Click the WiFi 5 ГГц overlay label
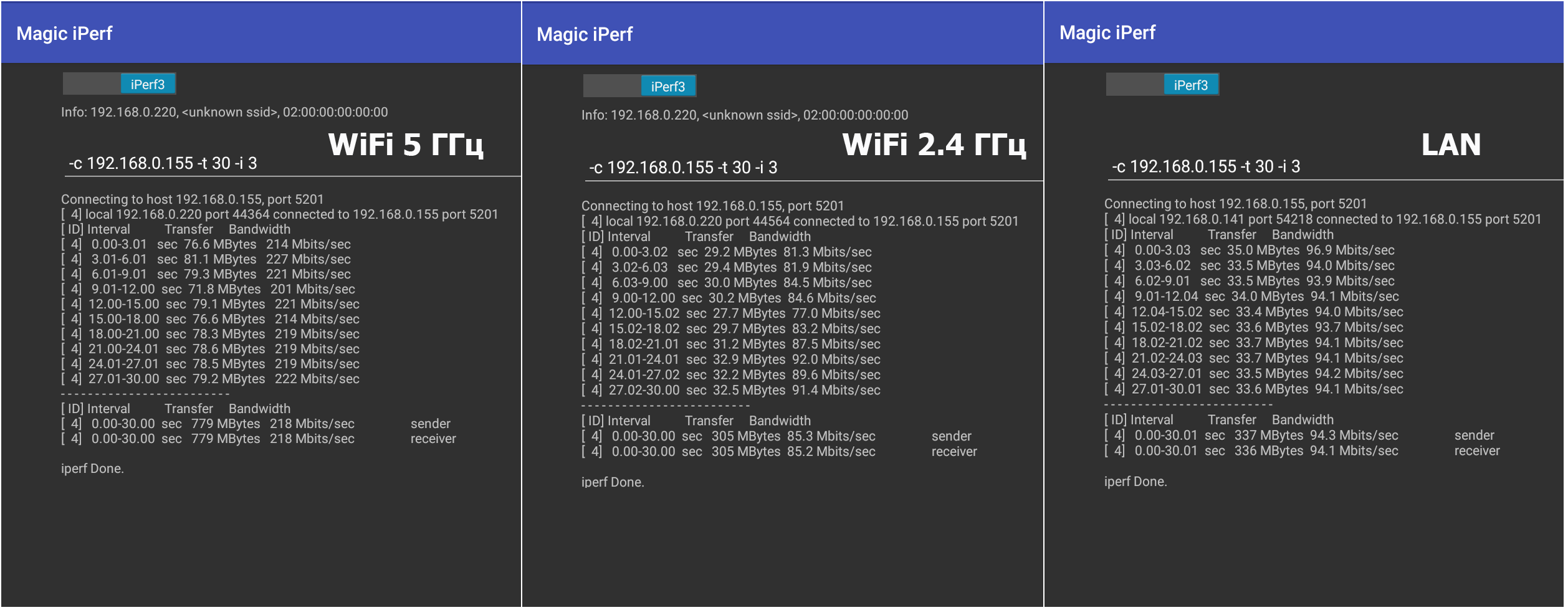The height and width of the screenshot is (610, 1568). coord(406,145)
